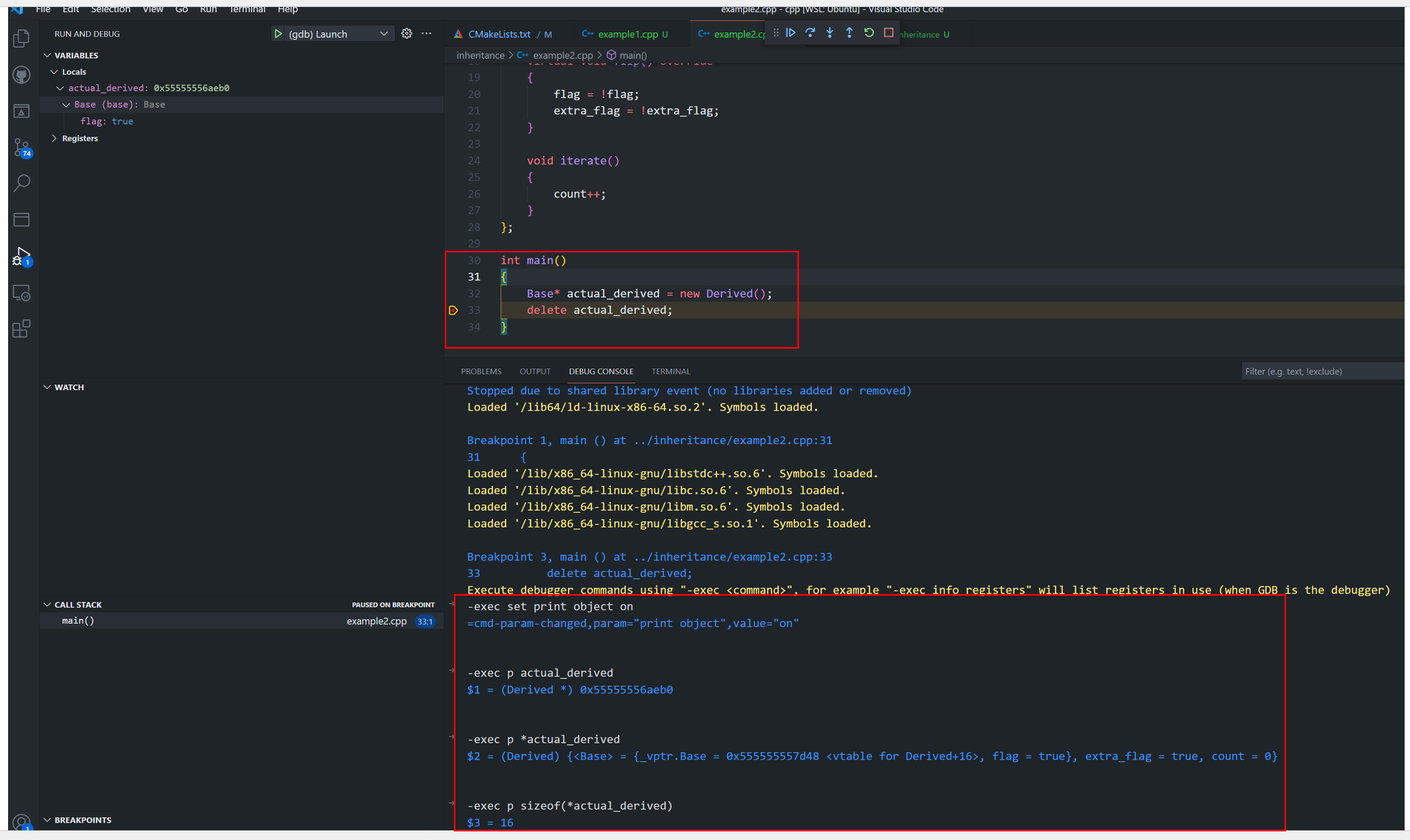
Task: Click the Step Into debug icon
Action: click(x=830, y=33)
